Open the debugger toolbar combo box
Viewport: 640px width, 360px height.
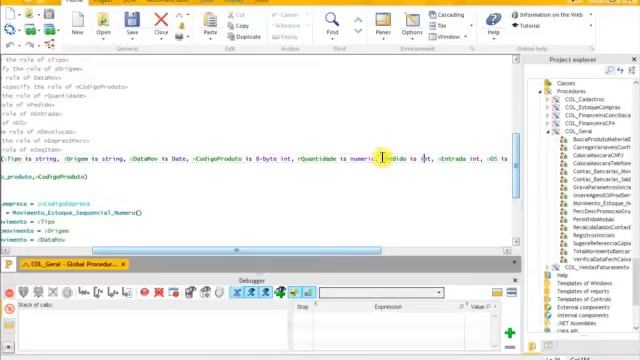381,293
